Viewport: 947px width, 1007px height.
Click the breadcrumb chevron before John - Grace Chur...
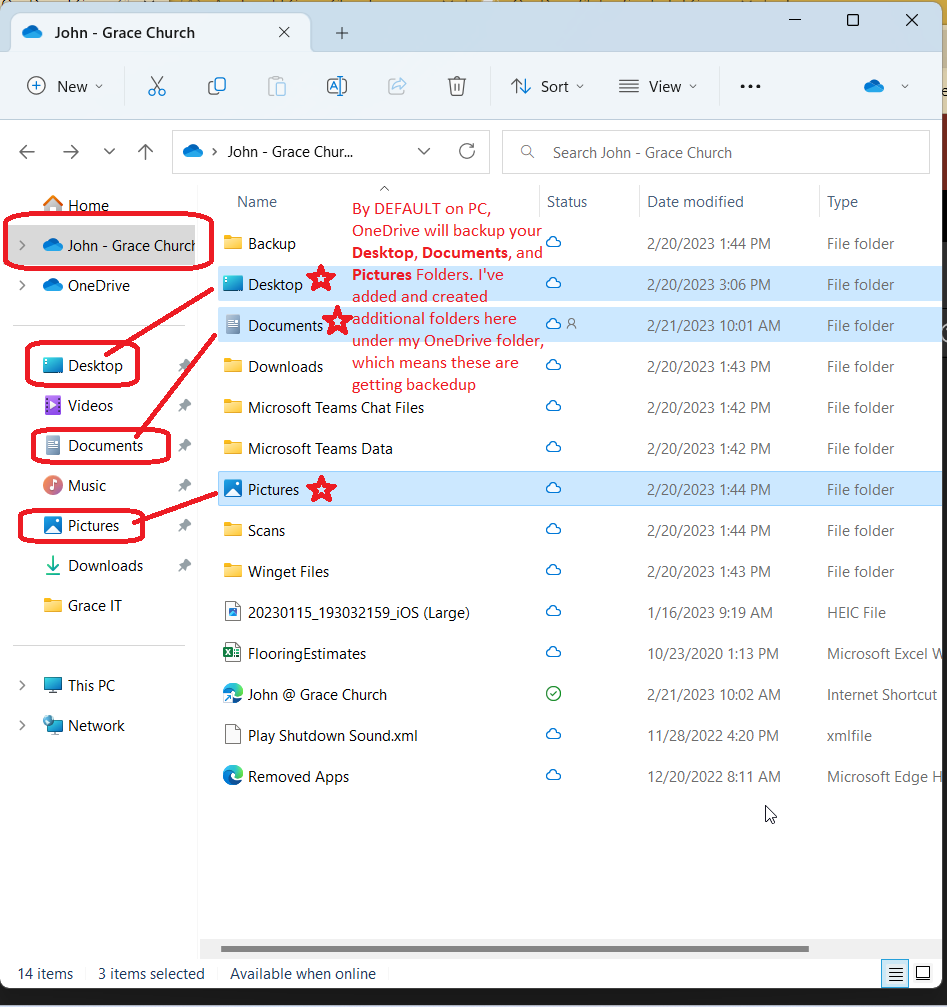(x=214, y=152)
